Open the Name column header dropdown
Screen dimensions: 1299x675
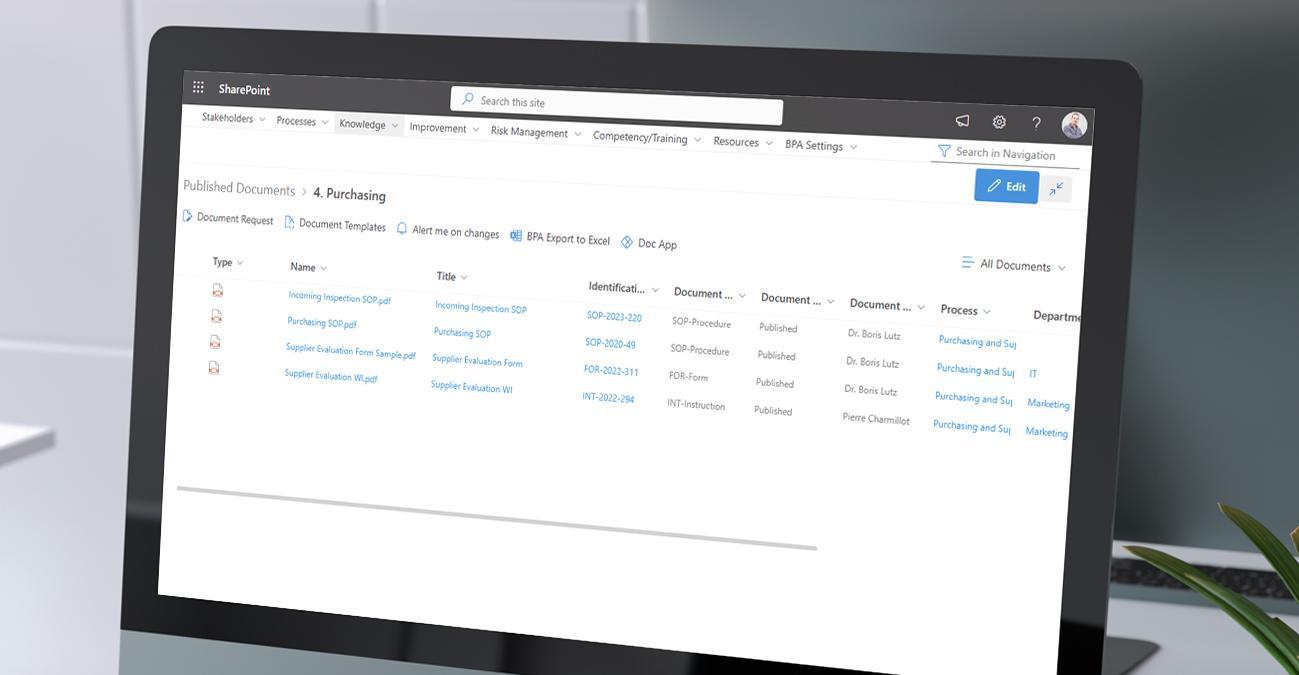(309, 267)
